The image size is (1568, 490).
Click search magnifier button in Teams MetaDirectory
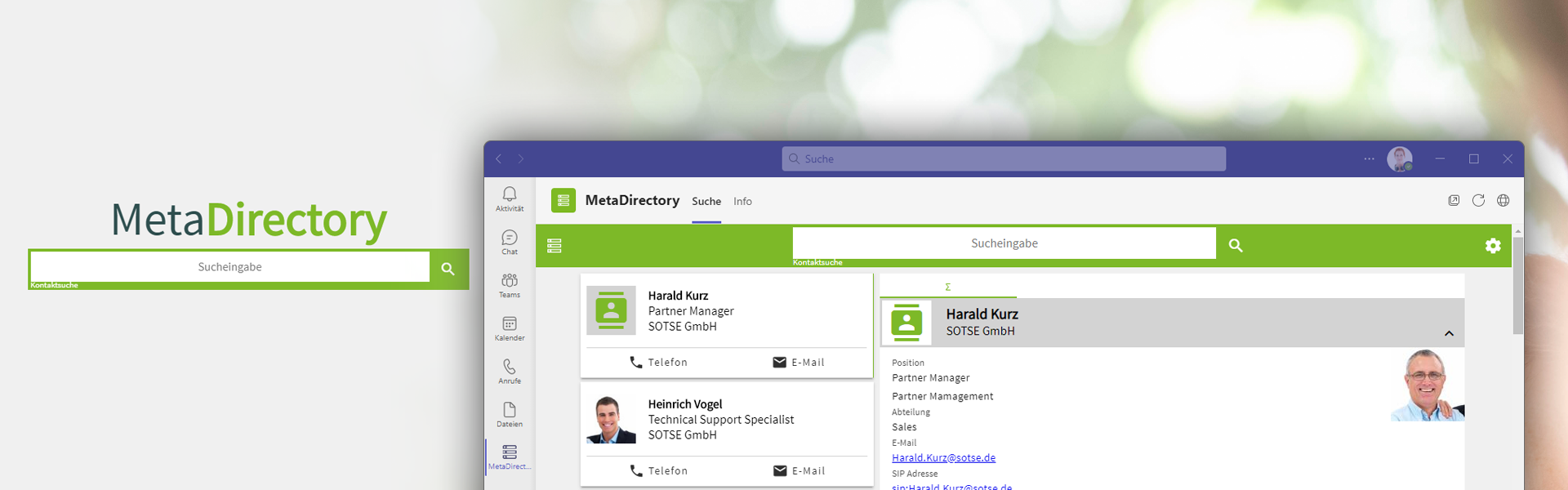[x=1236, y=245]
